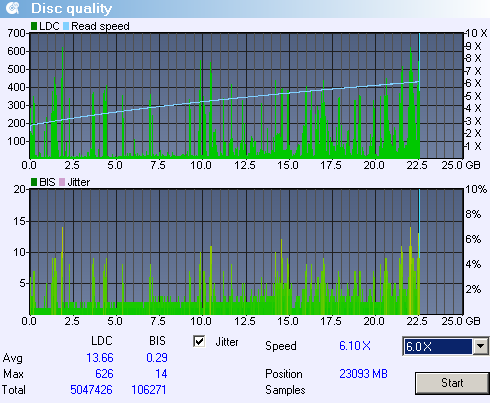The width and height of the screenshot is (490, 403).
Task: Click the Disc quality disc icon
Action: click(13, 8)
